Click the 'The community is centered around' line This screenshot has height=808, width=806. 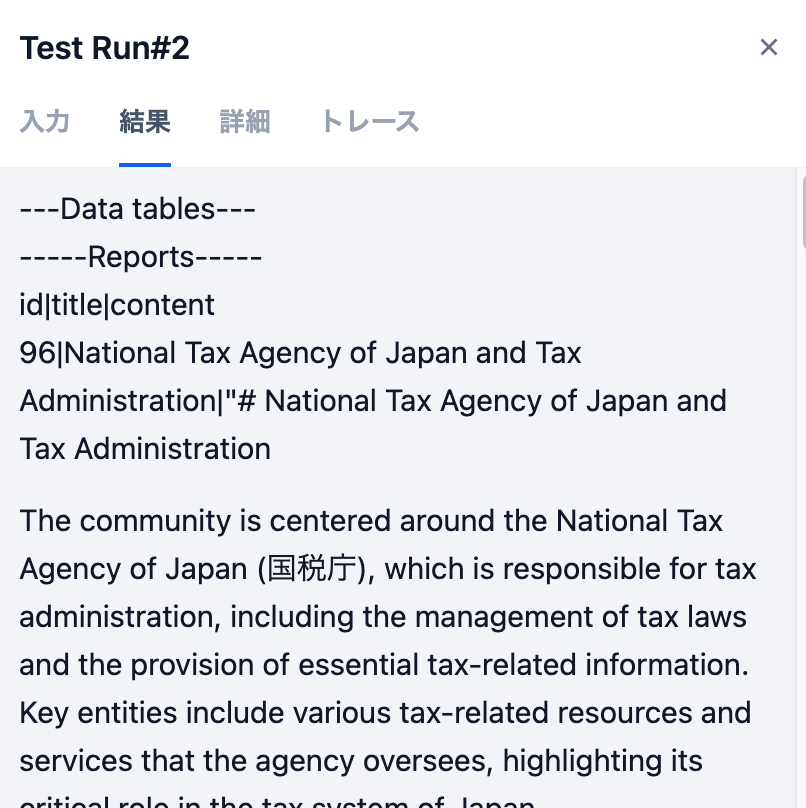pos(371,521)
